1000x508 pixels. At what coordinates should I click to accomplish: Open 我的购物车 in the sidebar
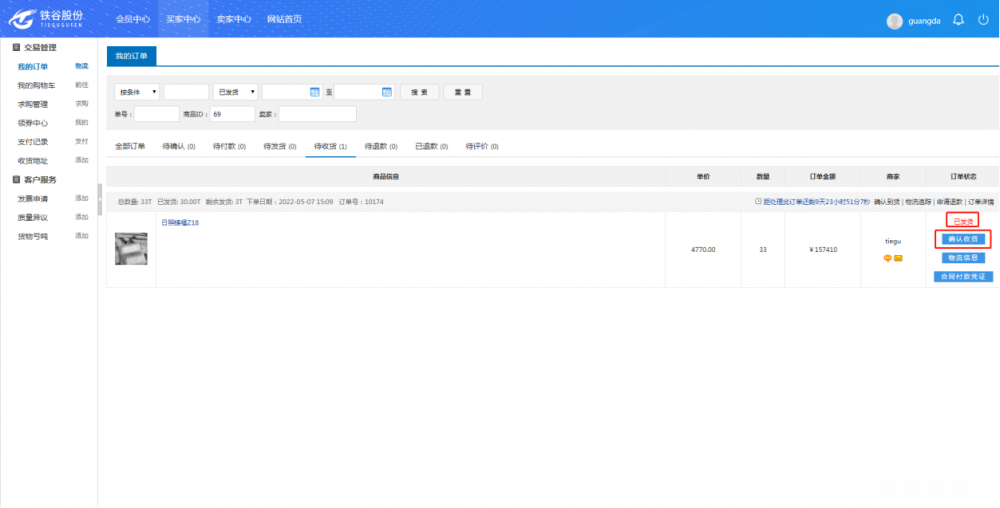[x=36, y=85]
